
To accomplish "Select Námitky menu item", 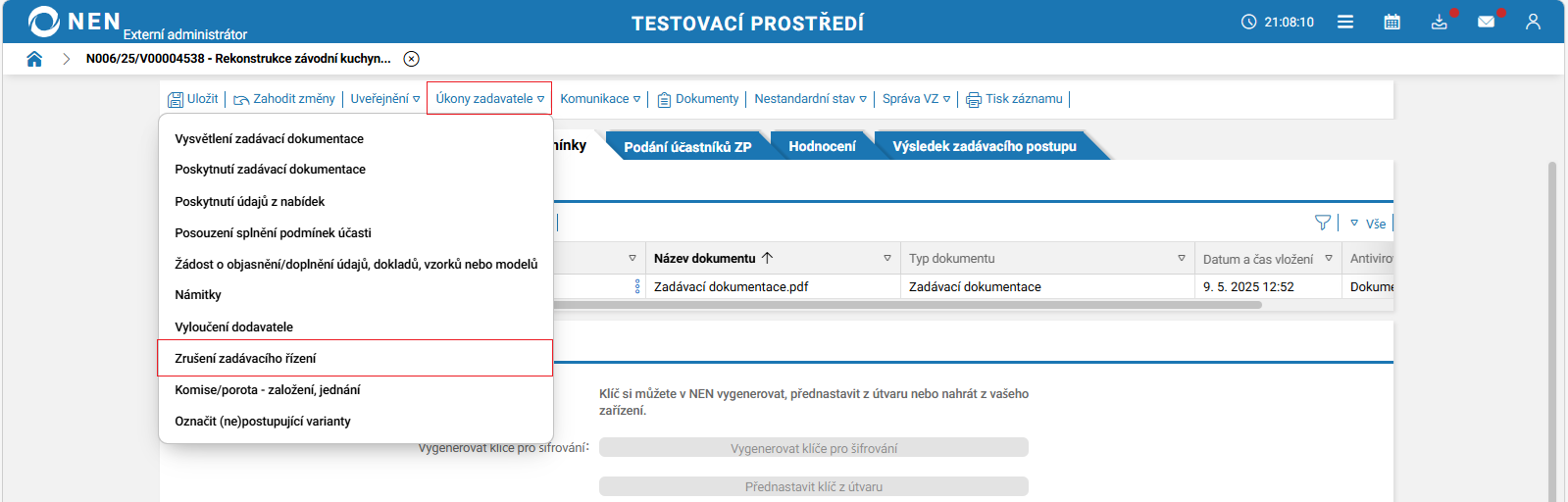I will [x=355, y=295].
